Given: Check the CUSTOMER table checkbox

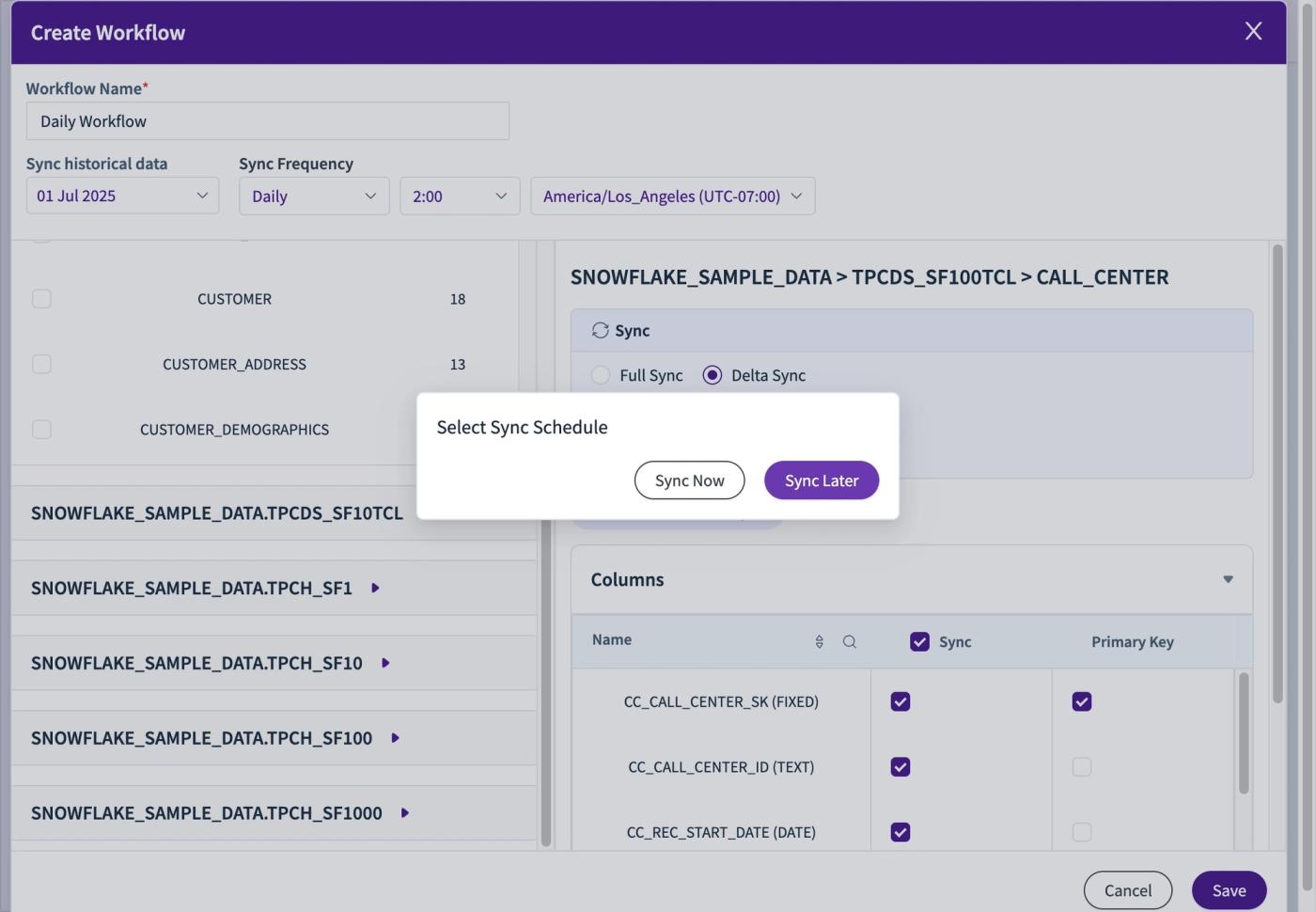Looking at the screenshot, I should coord(41,298).
